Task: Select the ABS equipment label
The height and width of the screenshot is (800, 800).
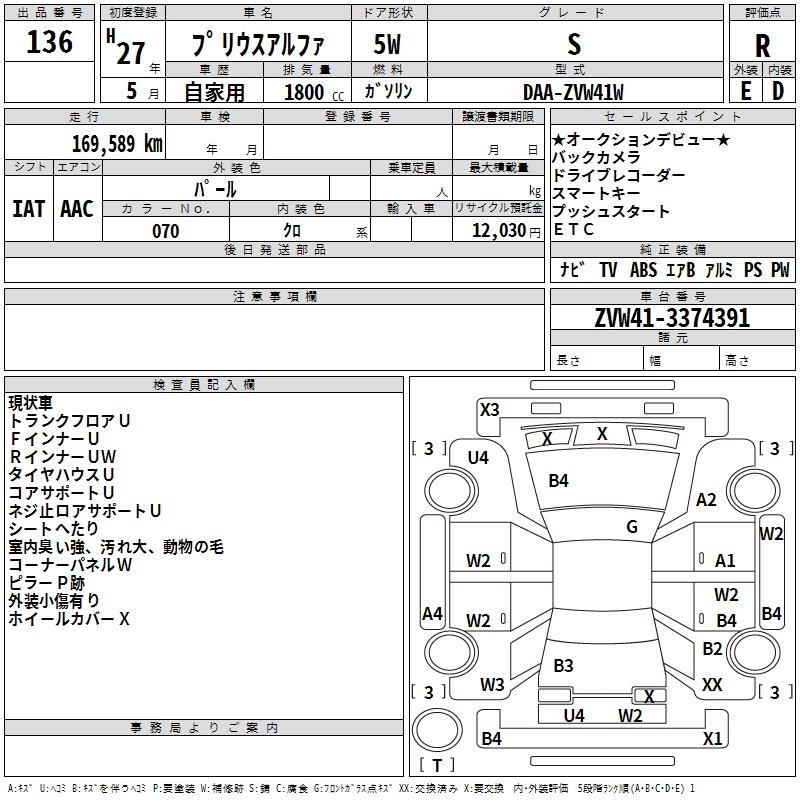Action: (643, 270)
